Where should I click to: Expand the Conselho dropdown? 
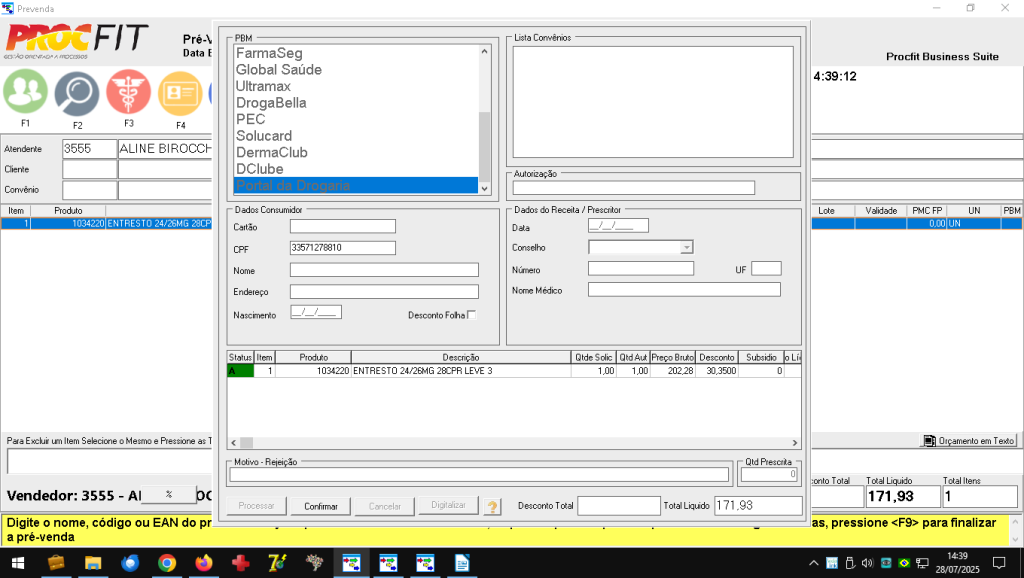[686, 247]
